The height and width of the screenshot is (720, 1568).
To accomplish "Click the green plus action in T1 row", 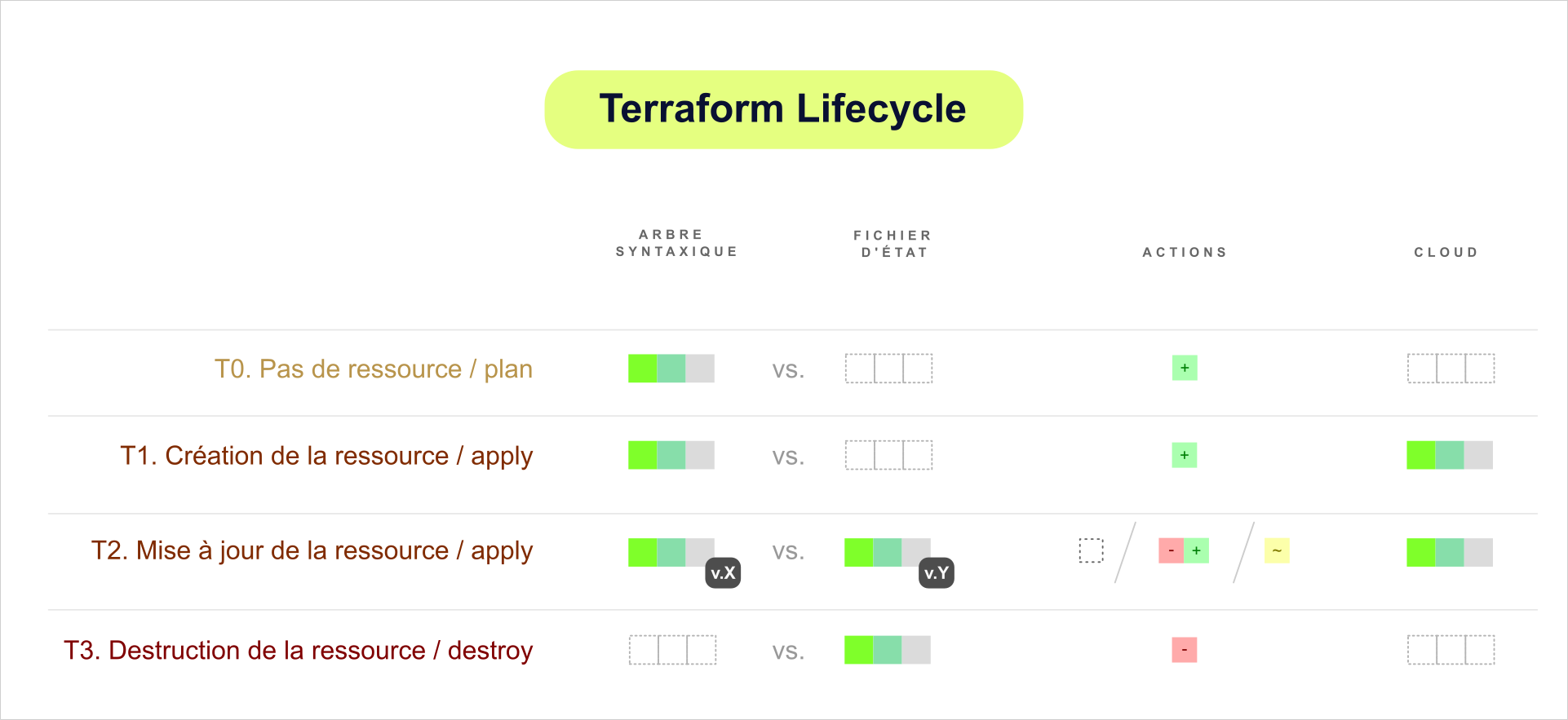I will point(1185,455).
